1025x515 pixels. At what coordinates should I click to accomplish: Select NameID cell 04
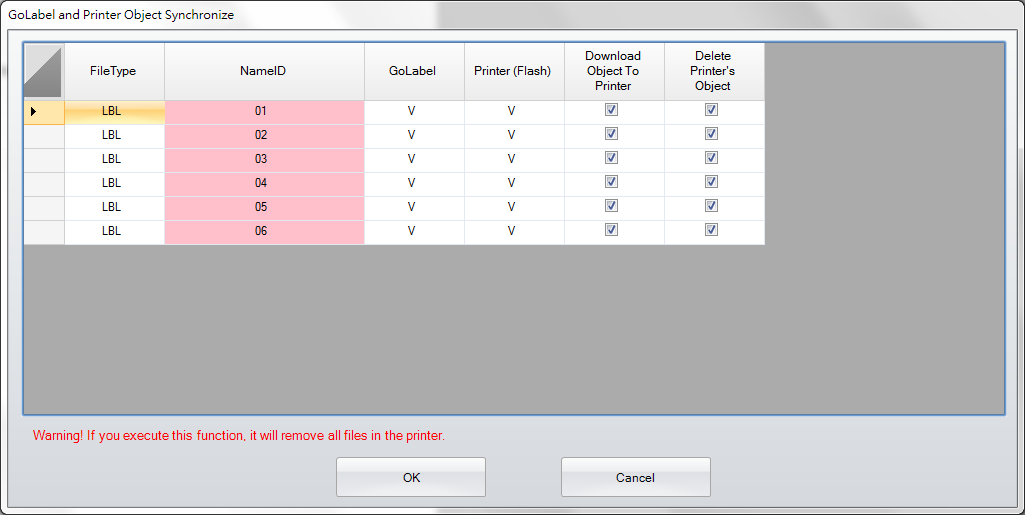264,184
